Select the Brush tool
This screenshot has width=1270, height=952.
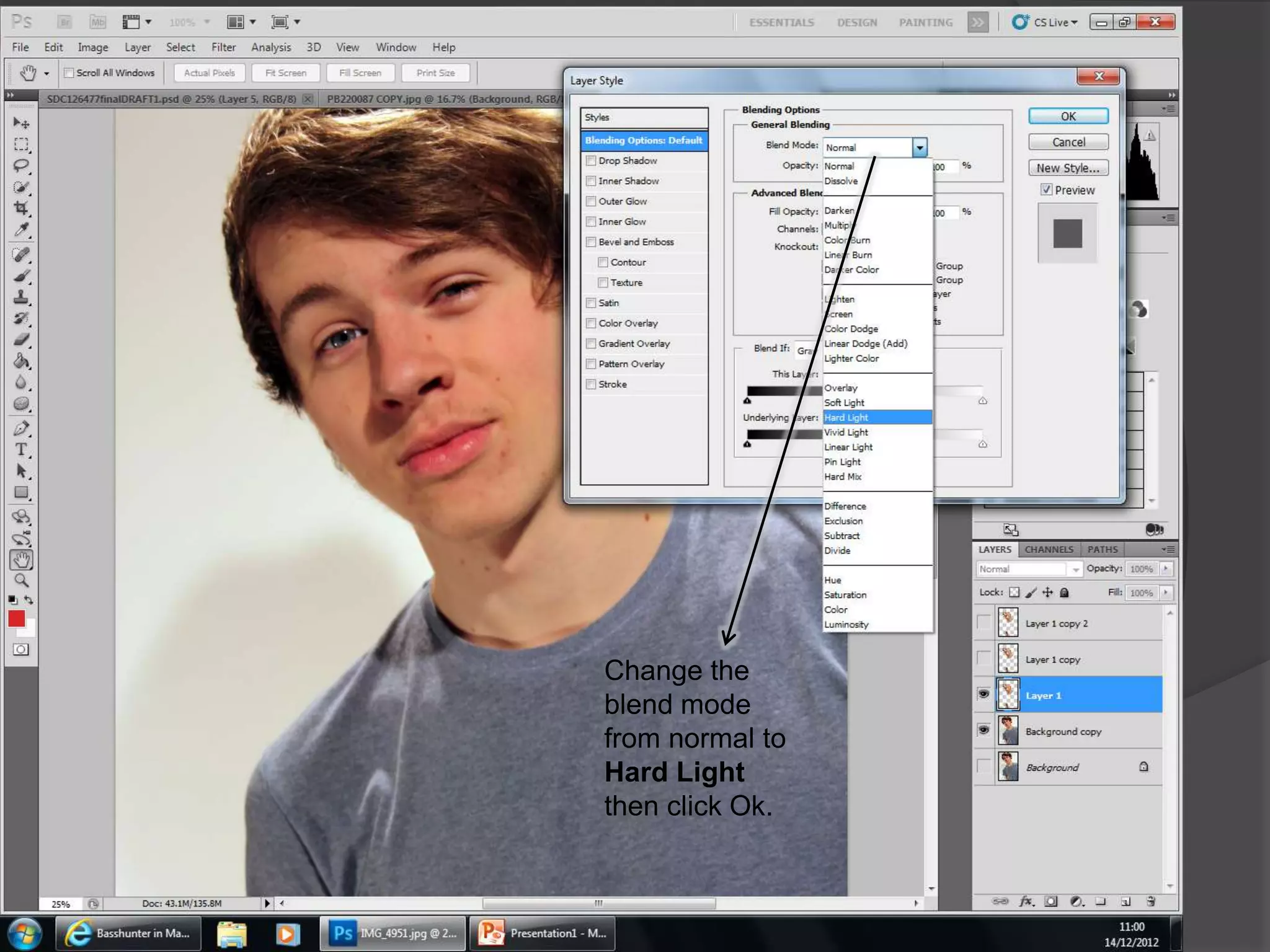21,276
